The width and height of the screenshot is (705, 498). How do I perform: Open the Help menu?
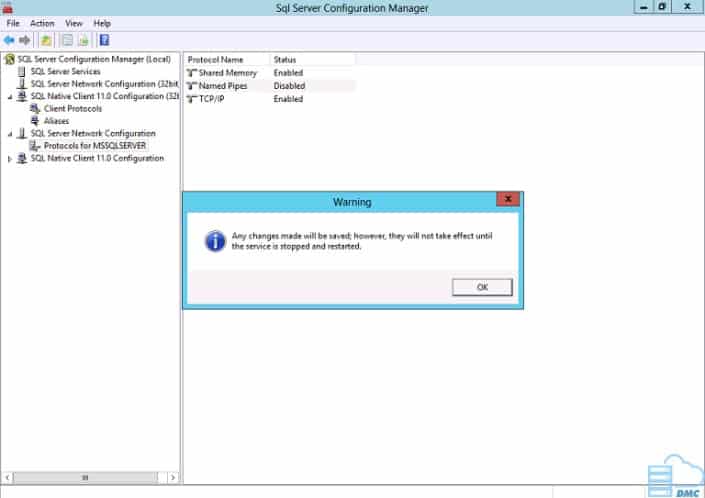102,23
